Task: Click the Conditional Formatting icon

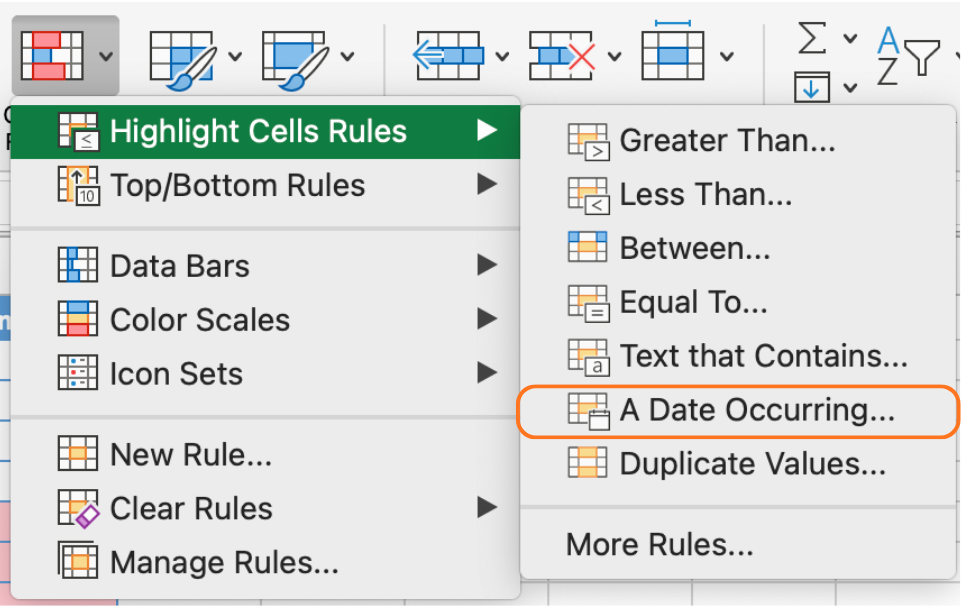Action: 52,55
